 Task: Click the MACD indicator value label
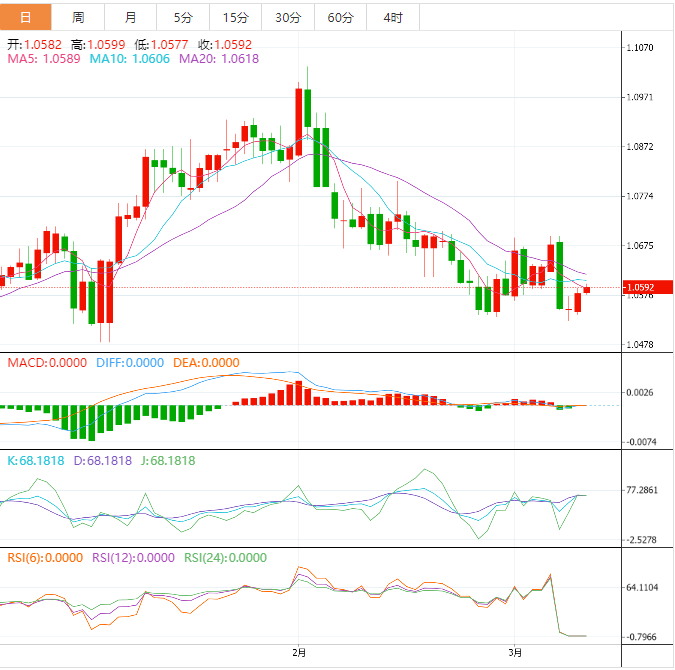click(47, 363)
